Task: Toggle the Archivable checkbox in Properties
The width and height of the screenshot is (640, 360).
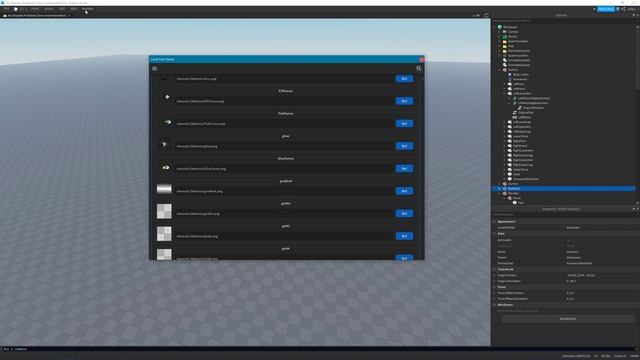Action: [x=569, y=240]
